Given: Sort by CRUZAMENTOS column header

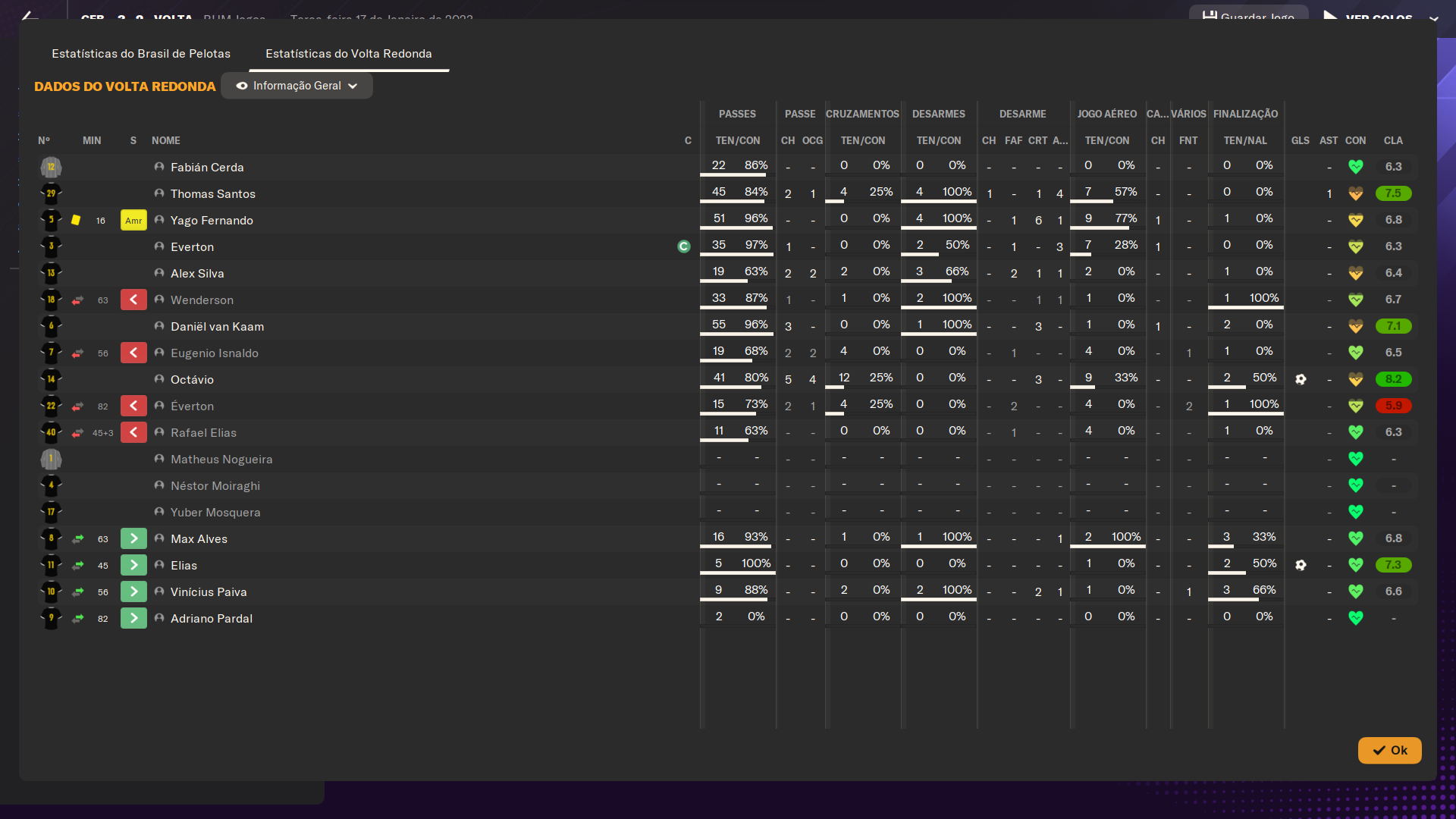Looking at the screenshot, I should click(862, 114).
